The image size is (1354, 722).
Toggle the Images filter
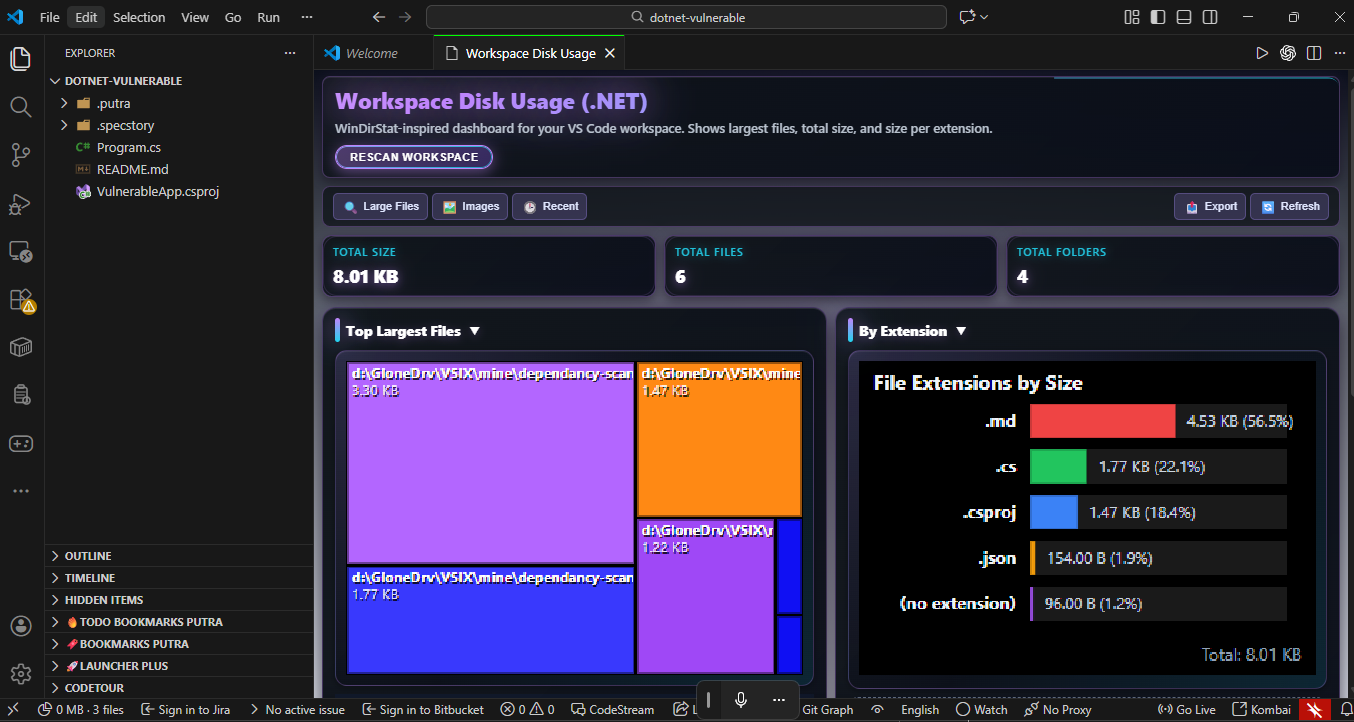469,206
